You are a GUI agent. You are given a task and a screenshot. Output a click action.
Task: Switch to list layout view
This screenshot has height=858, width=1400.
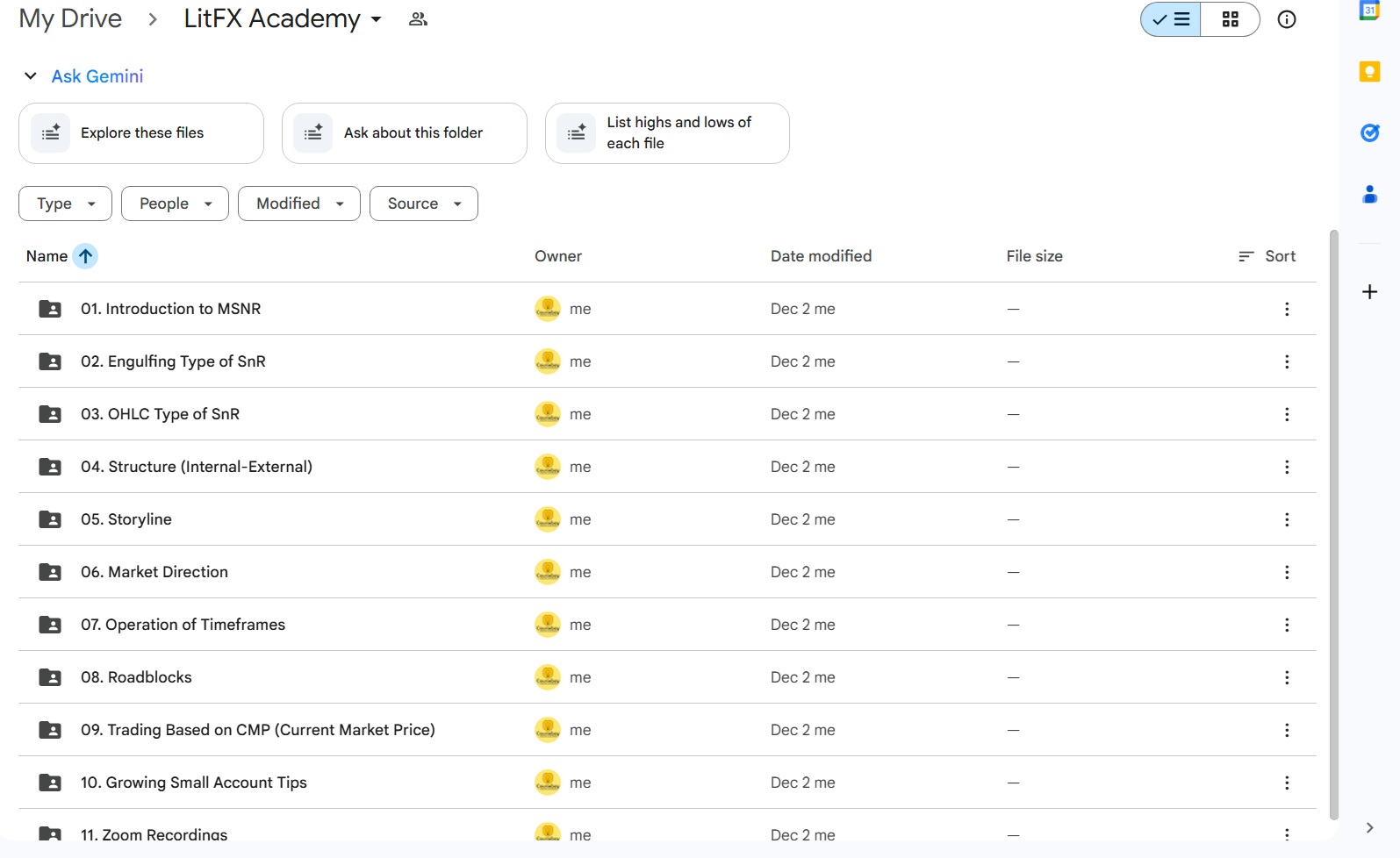click(1171, 19)
